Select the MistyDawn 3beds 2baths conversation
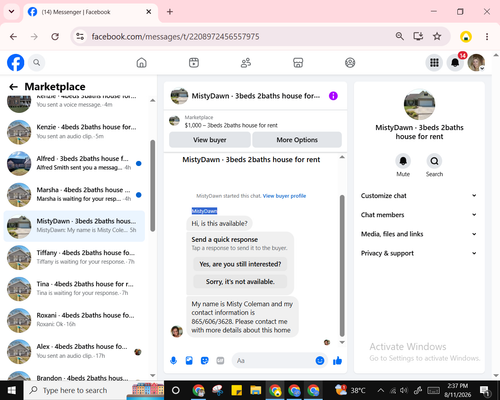The image size is (500, 400). [74, 226]
